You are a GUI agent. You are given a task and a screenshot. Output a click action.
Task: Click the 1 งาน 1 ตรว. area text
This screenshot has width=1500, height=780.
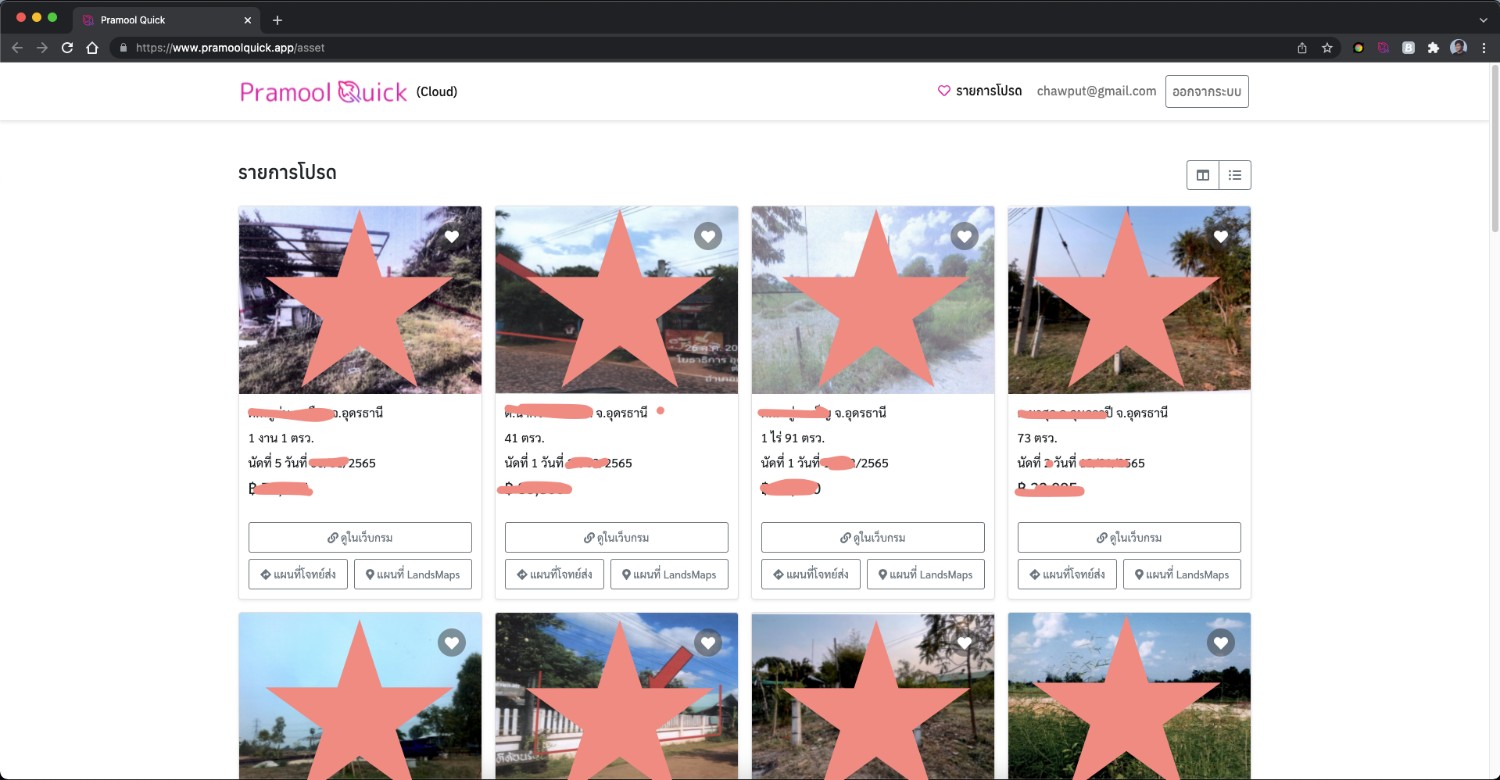[x=281, y=438]
